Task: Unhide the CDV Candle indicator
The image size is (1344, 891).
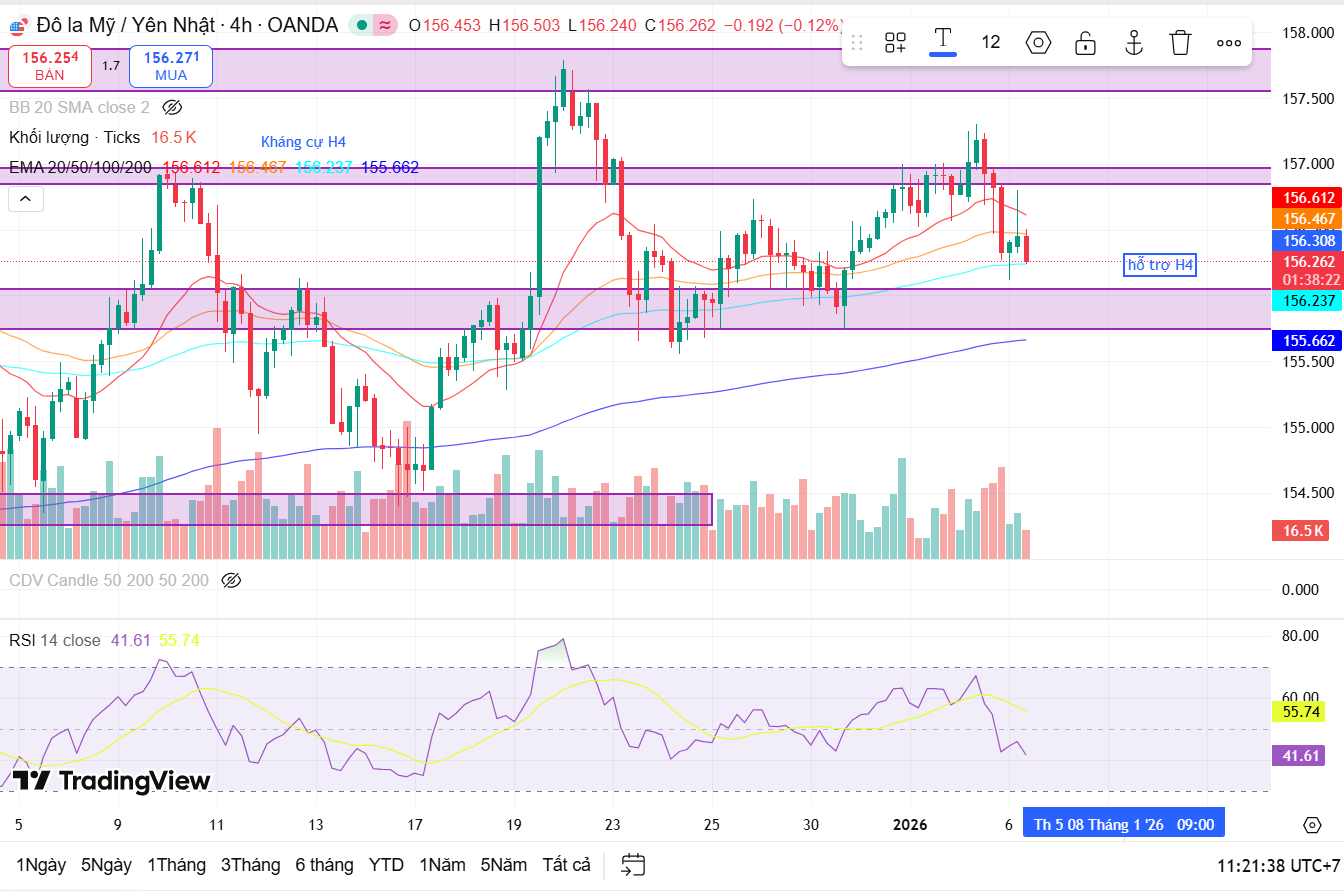Action: click(232, 580)
